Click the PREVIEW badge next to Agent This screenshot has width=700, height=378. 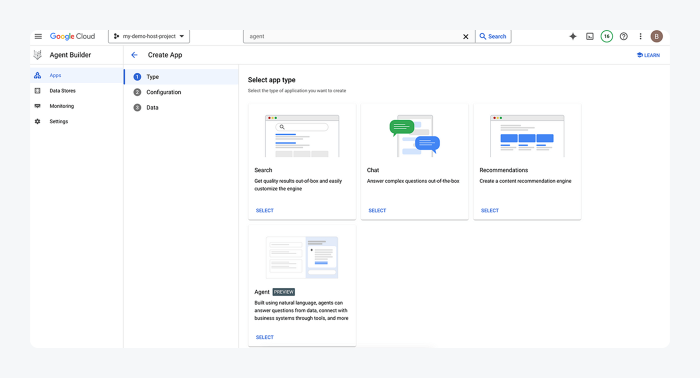click(x=284, y=292)
